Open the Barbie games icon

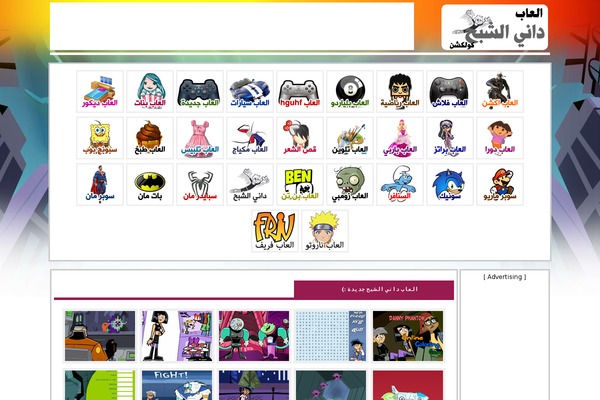point(400,138)
